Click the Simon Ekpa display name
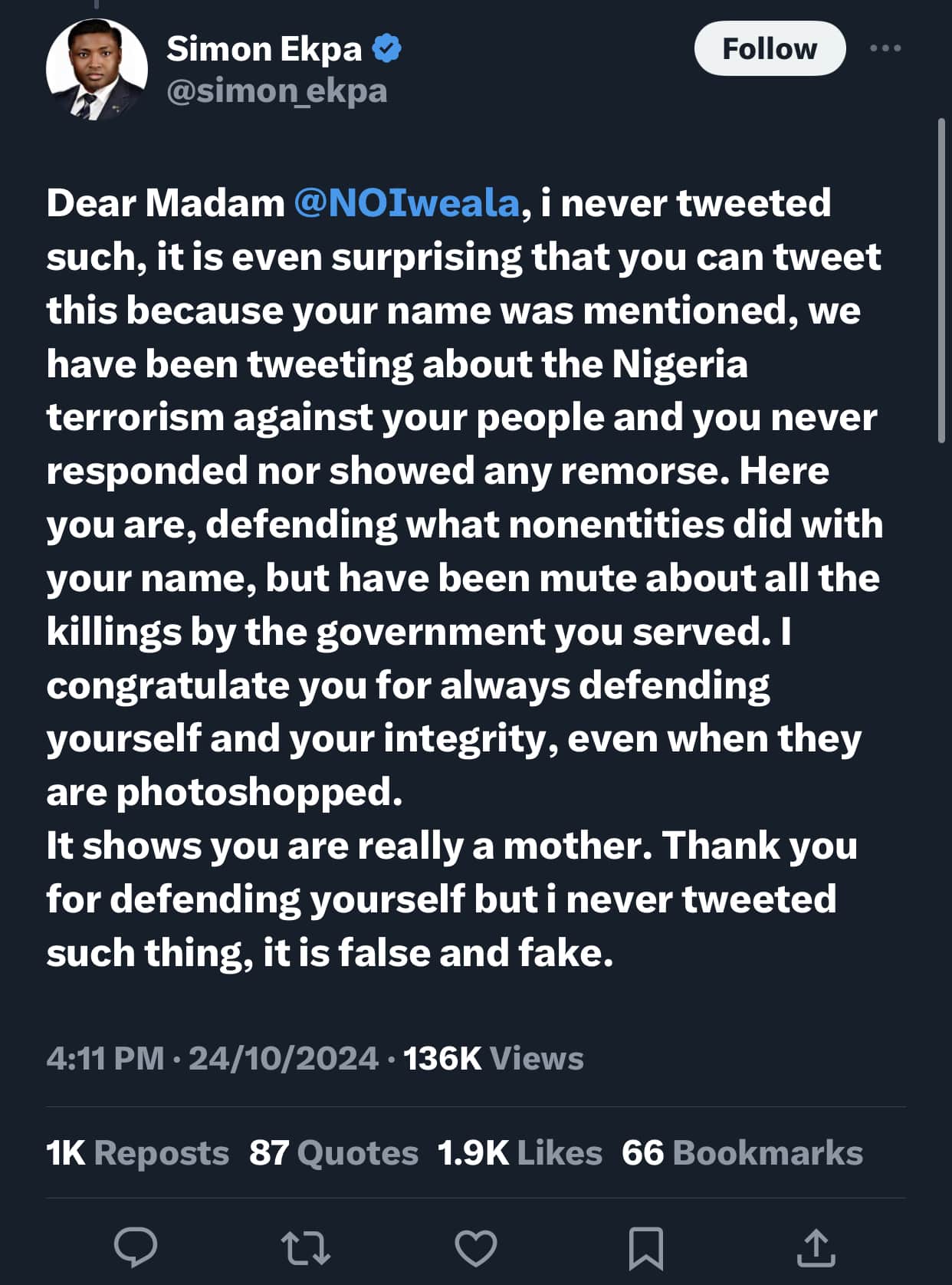 264,49
